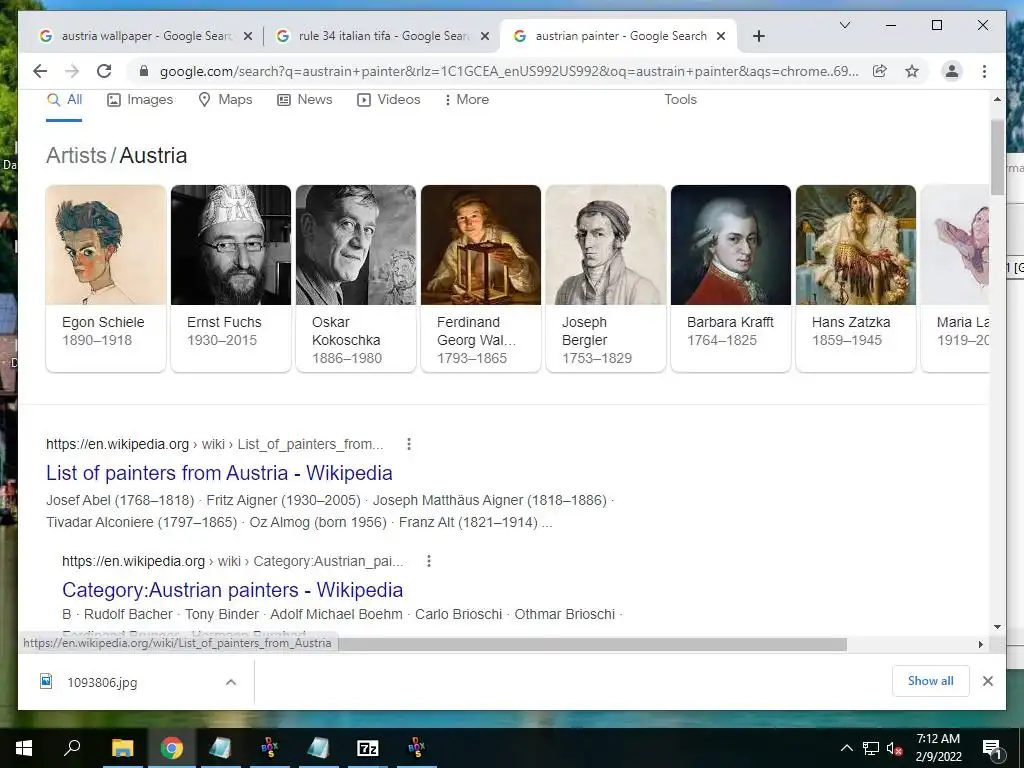
Task: Share this page using the share icon
Action: pyautogui.click(x=880, y=71)
